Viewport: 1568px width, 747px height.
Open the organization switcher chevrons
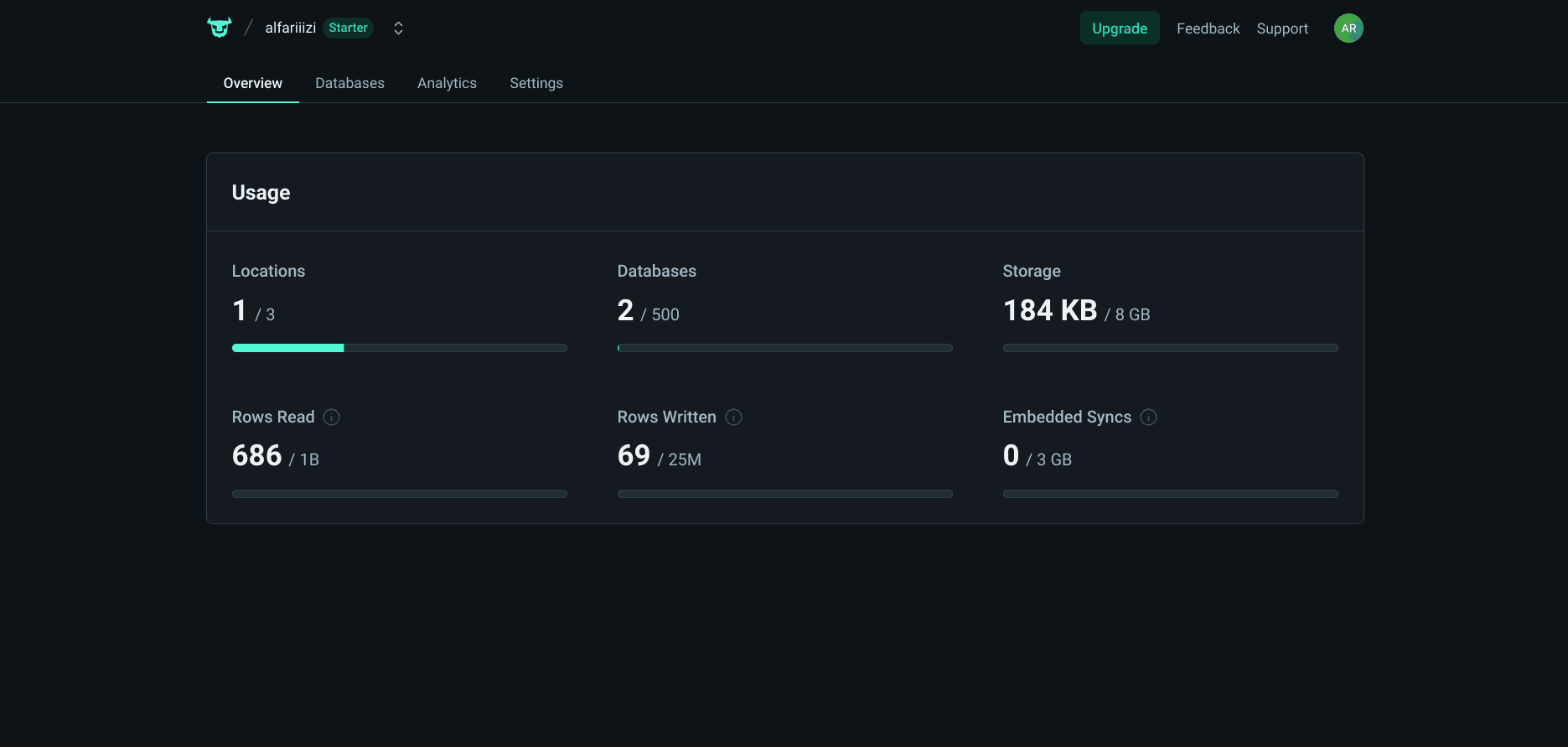[399, 29]
